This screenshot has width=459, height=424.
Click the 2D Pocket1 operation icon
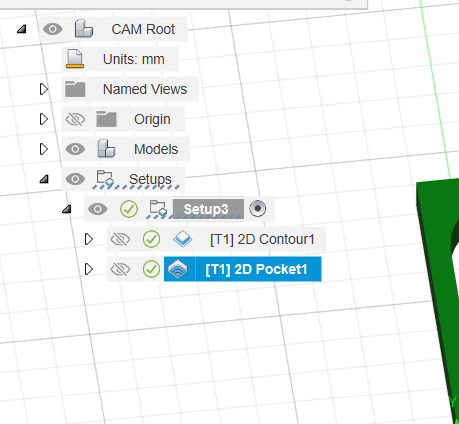point(178,269)
